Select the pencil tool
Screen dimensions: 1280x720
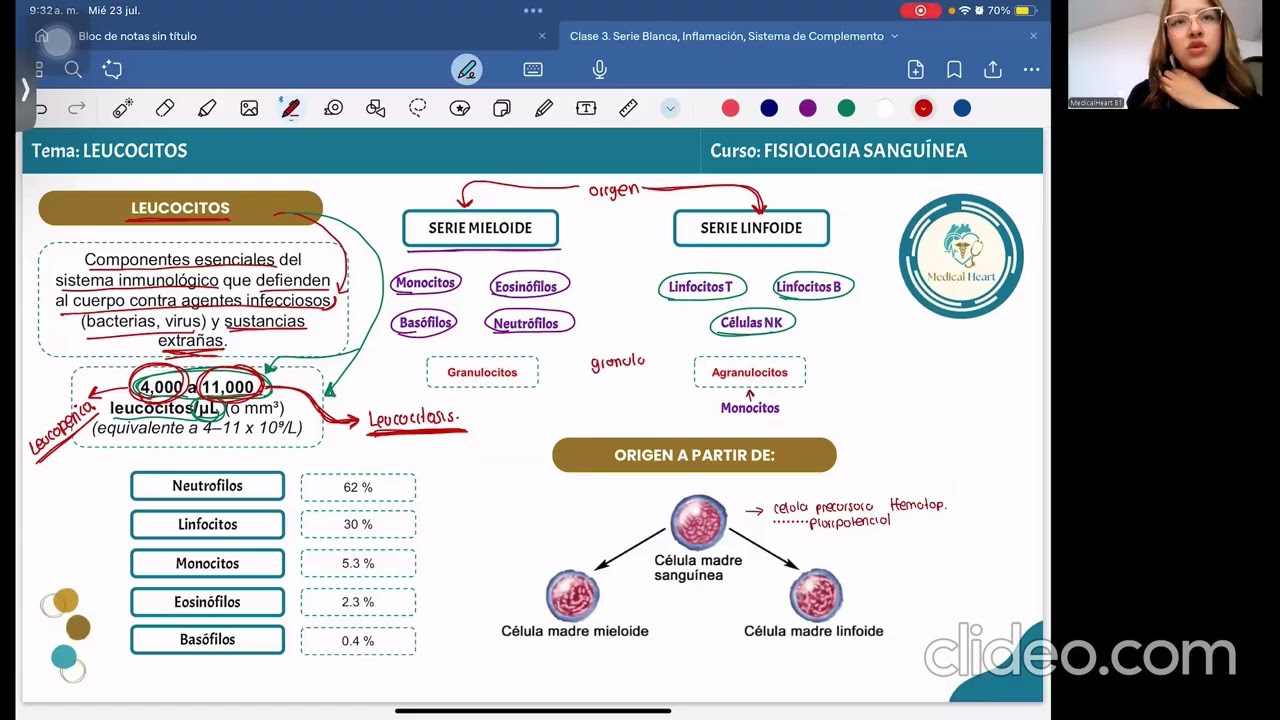pos(544,108)
